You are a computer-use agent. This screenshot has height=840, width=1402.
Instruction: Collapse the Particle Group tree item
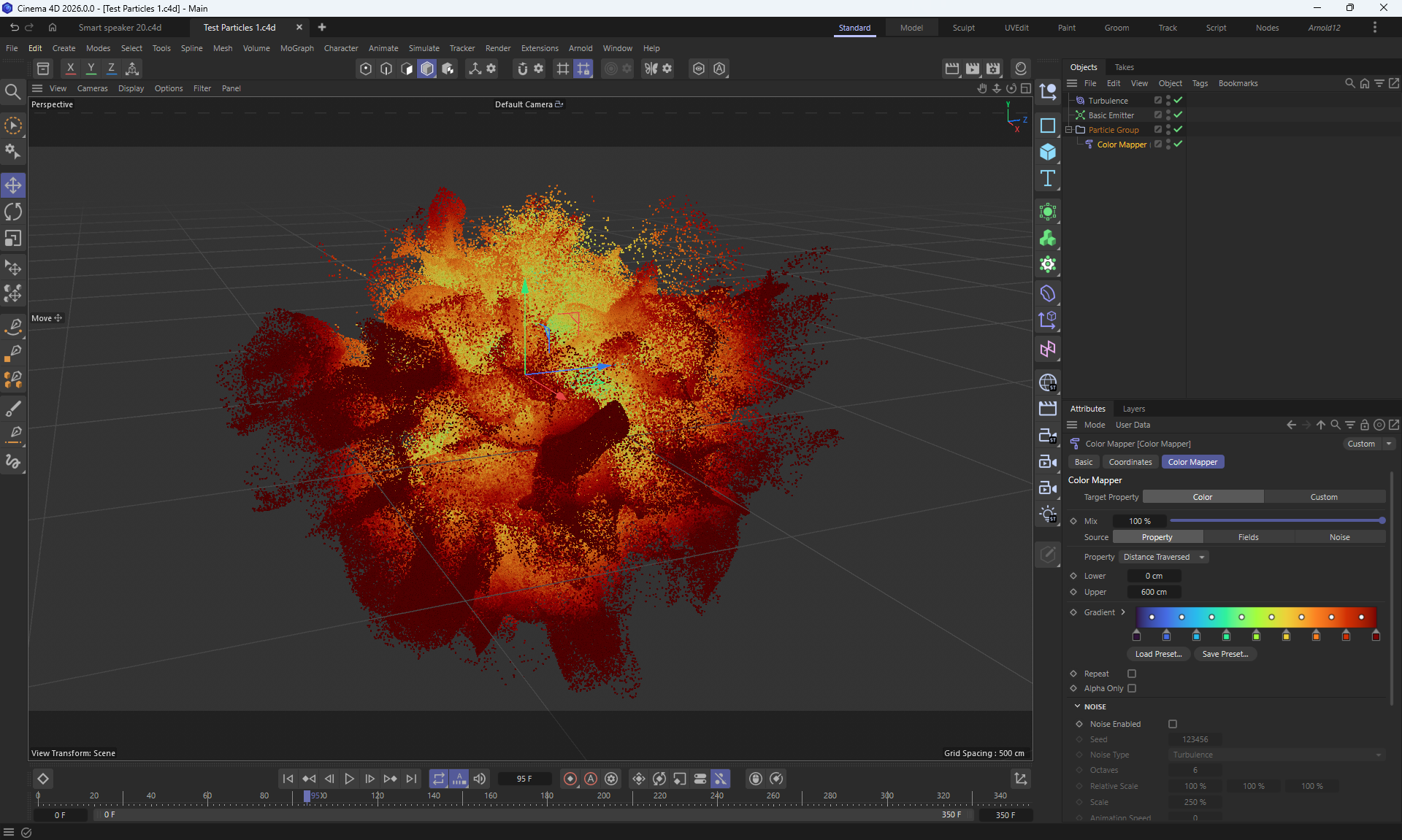[x=1069, y=130]
